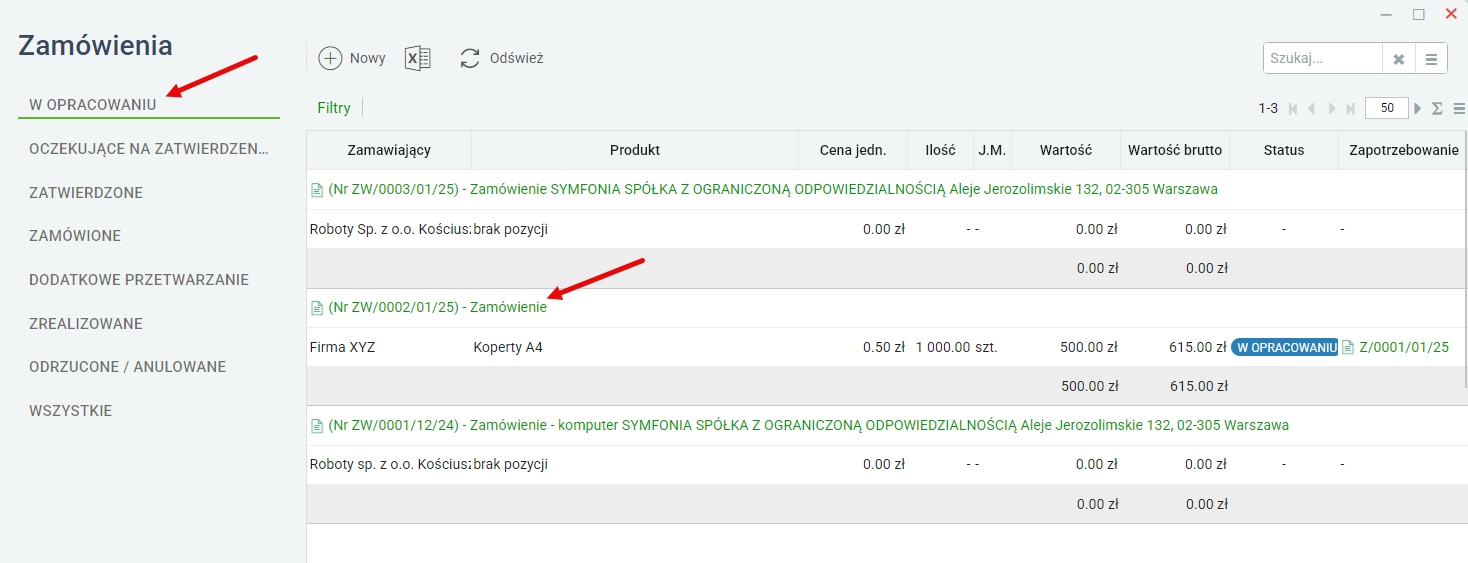Viewport: 1468px width, 563px height.
Task: Maximize the Zamówienia window
Action: (1418, 14)
